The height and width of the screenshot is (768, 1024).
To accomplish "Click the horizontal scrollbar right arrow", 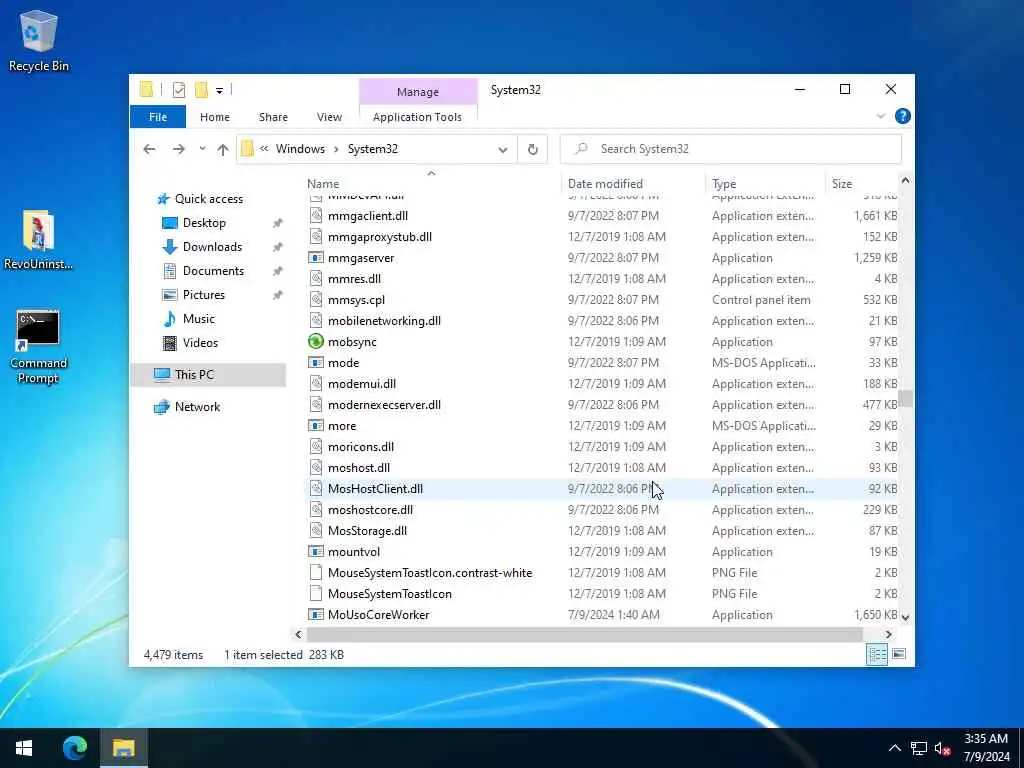I will (x=888, y=634).
